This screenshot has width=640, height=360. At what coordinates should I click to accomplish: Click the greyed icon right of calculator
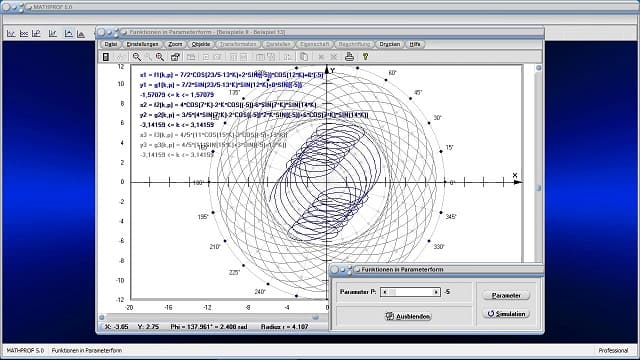(x=119, y=57)
